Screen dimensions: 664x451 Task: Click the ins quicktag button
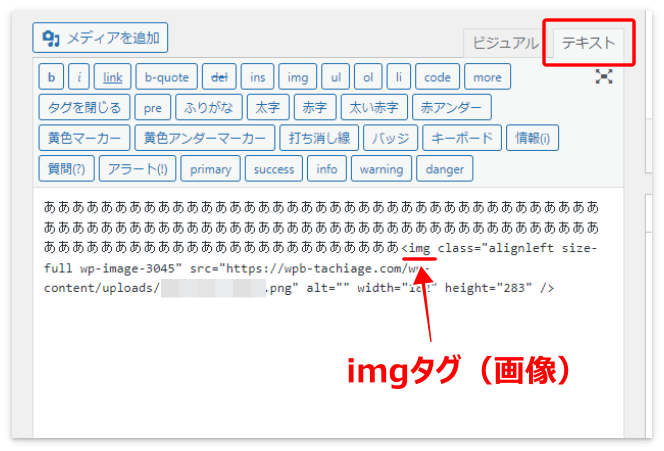point(257,77)
